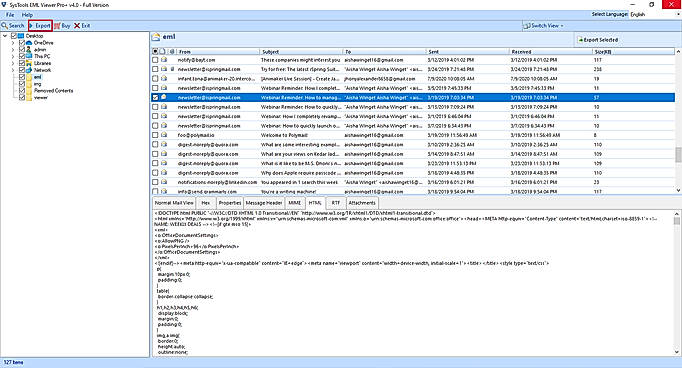Uncheck the OneDrive checkbox in tree
Viewport: 682px width, 368px height.
click(22, 43)
